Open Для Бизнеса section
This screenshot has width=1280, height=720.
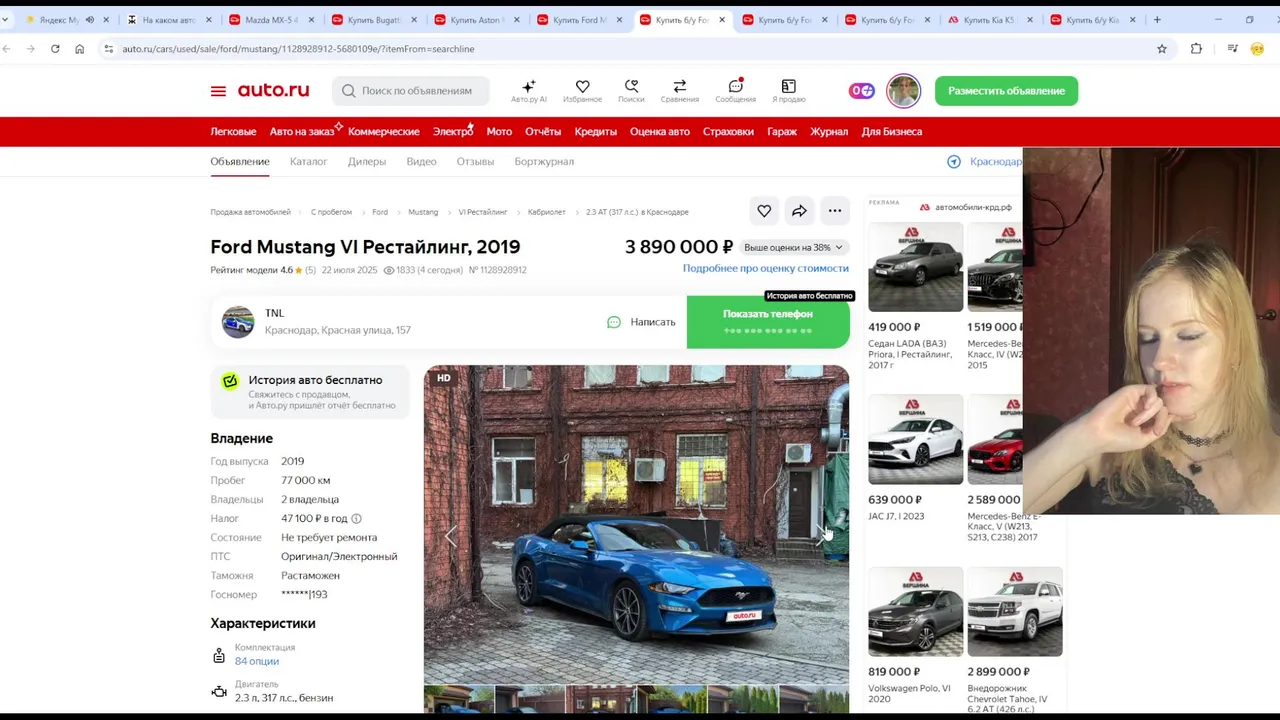click(892, 132)
